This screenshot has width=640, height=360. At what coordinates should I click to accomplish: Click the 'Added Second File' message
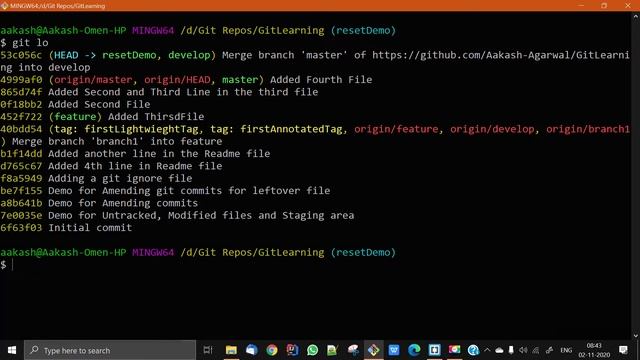pos(99,104)
